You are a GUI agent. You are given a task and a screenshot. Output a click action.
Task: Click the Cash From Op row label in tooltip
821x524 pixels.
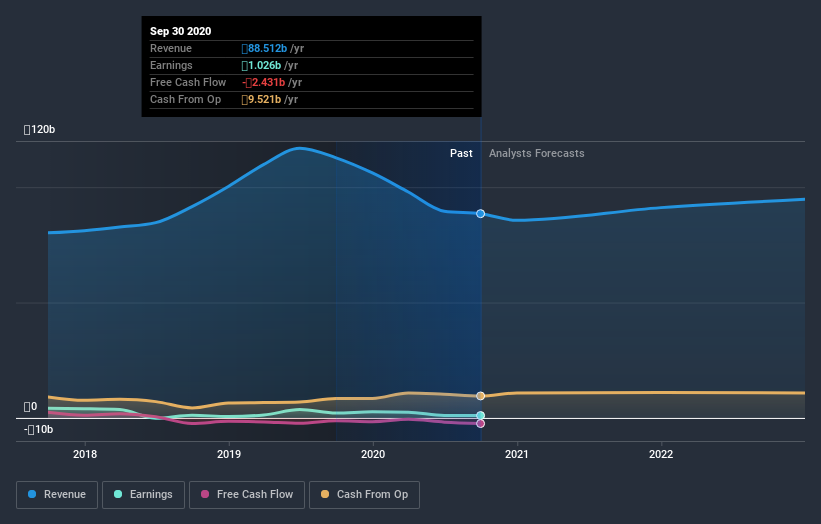[x=185, y=99]
